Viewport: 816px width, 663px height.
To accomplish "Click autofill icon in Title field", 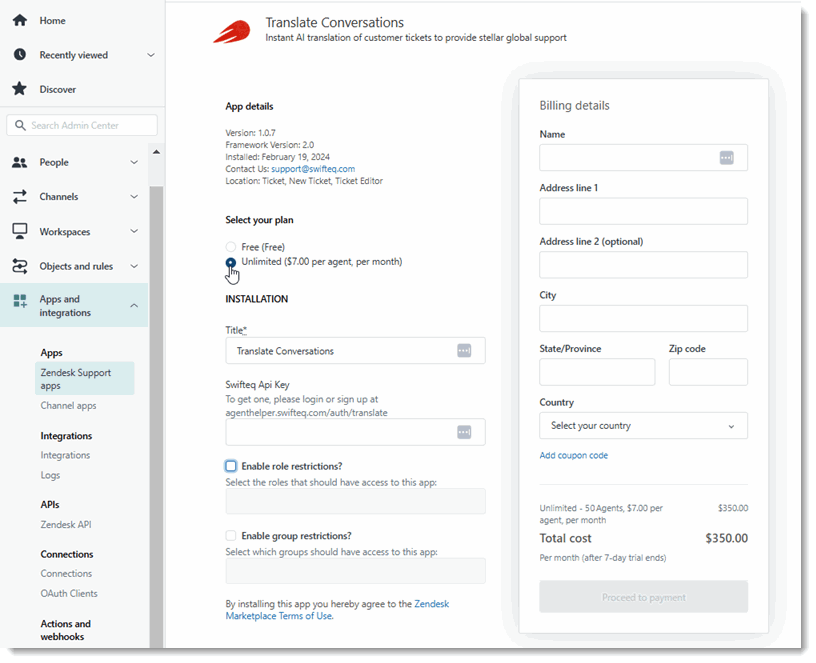I will [464, 351].
